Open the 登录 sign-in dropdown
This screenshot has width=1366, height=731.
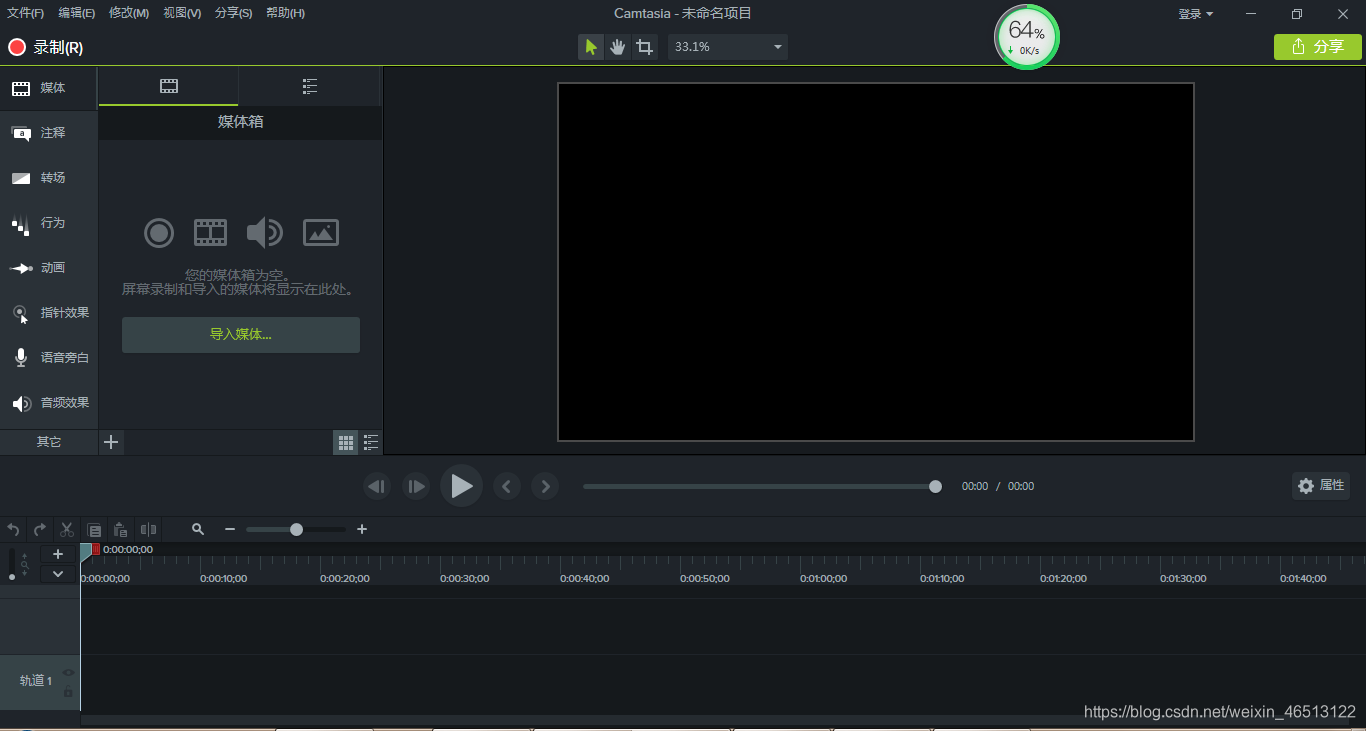[x=1196, y=14]
